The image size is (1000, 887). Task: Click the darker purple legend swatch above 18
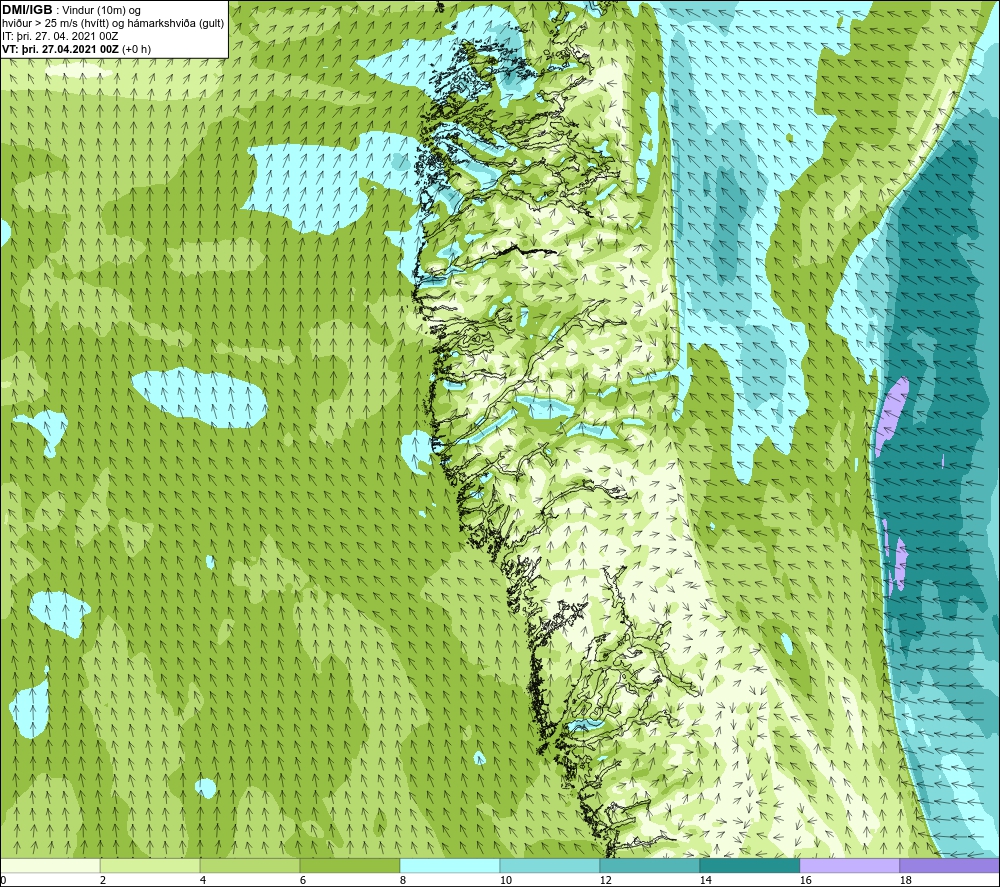click(949, 866)
